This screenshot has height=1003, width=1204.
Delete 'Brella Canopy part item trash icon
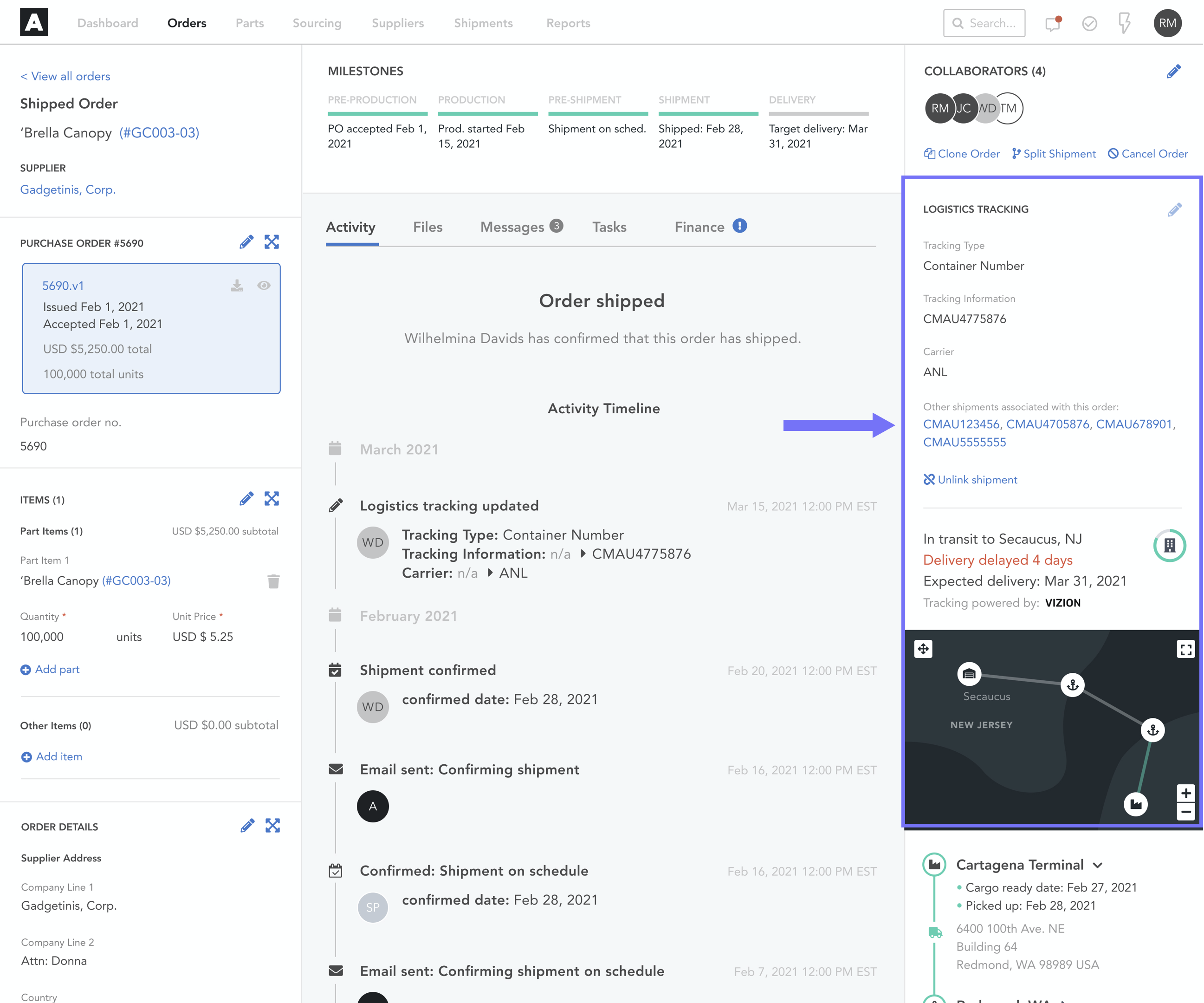click(273, 581)
